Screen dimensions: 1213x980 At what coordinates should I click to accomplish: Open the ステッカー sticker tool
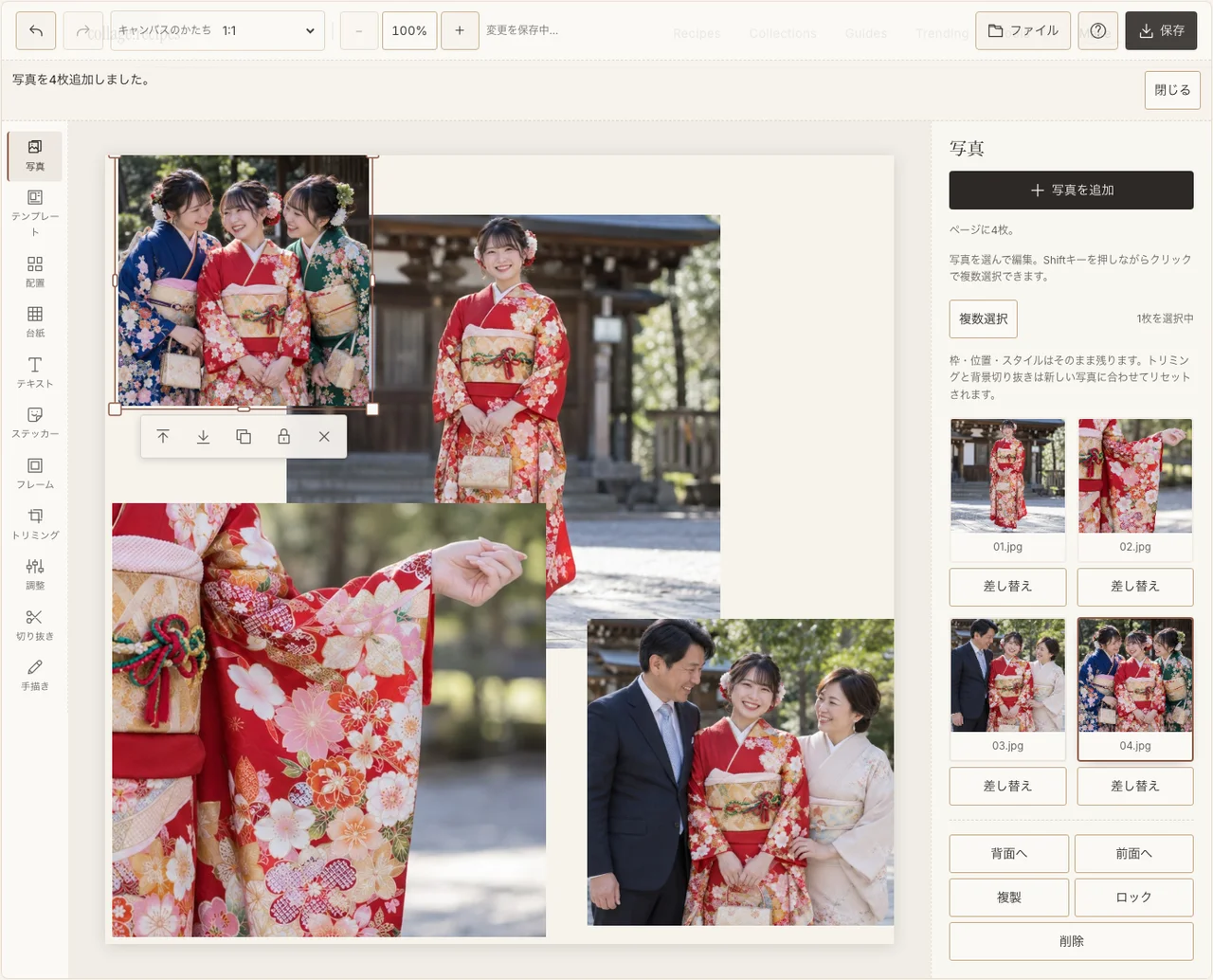[35, 422]
